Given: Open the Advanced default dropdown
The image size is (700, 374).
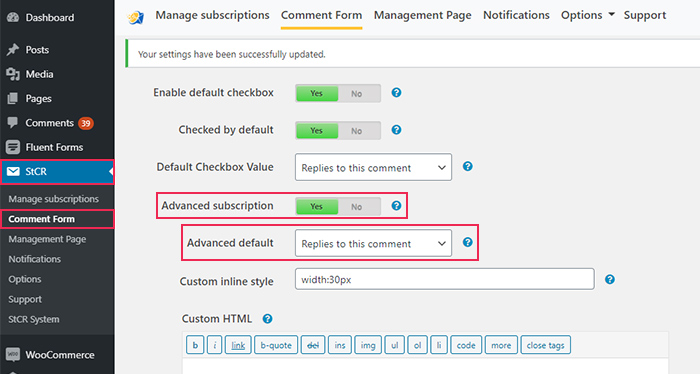Looking at the screenshot, I should [x=373, y=243].
